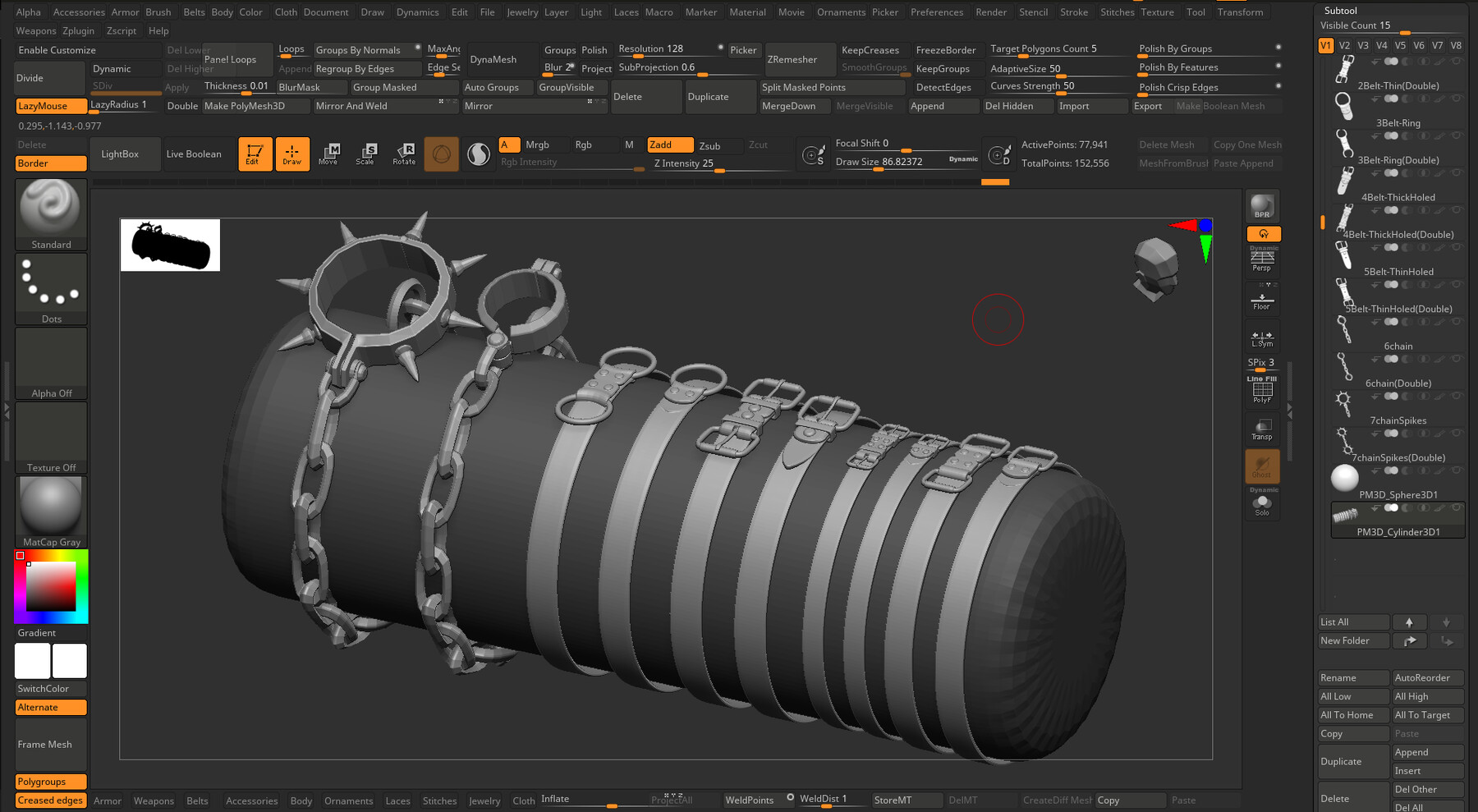
Task: Toggle the Rgb channel button
Action: (594, 145)
